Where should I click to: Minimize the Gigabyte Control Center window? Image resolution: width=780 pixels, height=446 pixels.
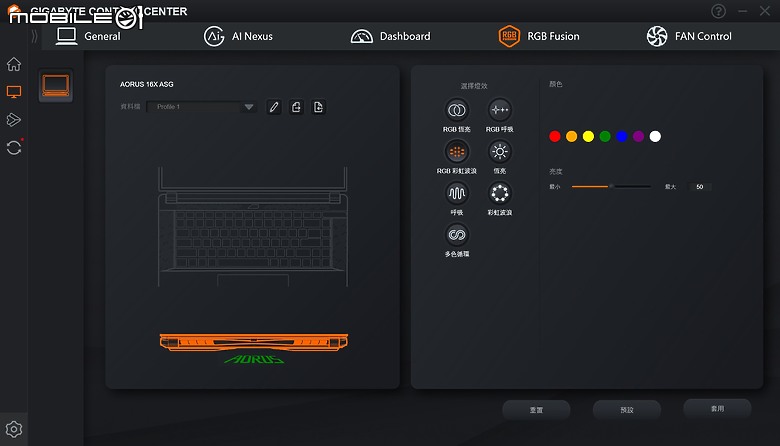743,11
